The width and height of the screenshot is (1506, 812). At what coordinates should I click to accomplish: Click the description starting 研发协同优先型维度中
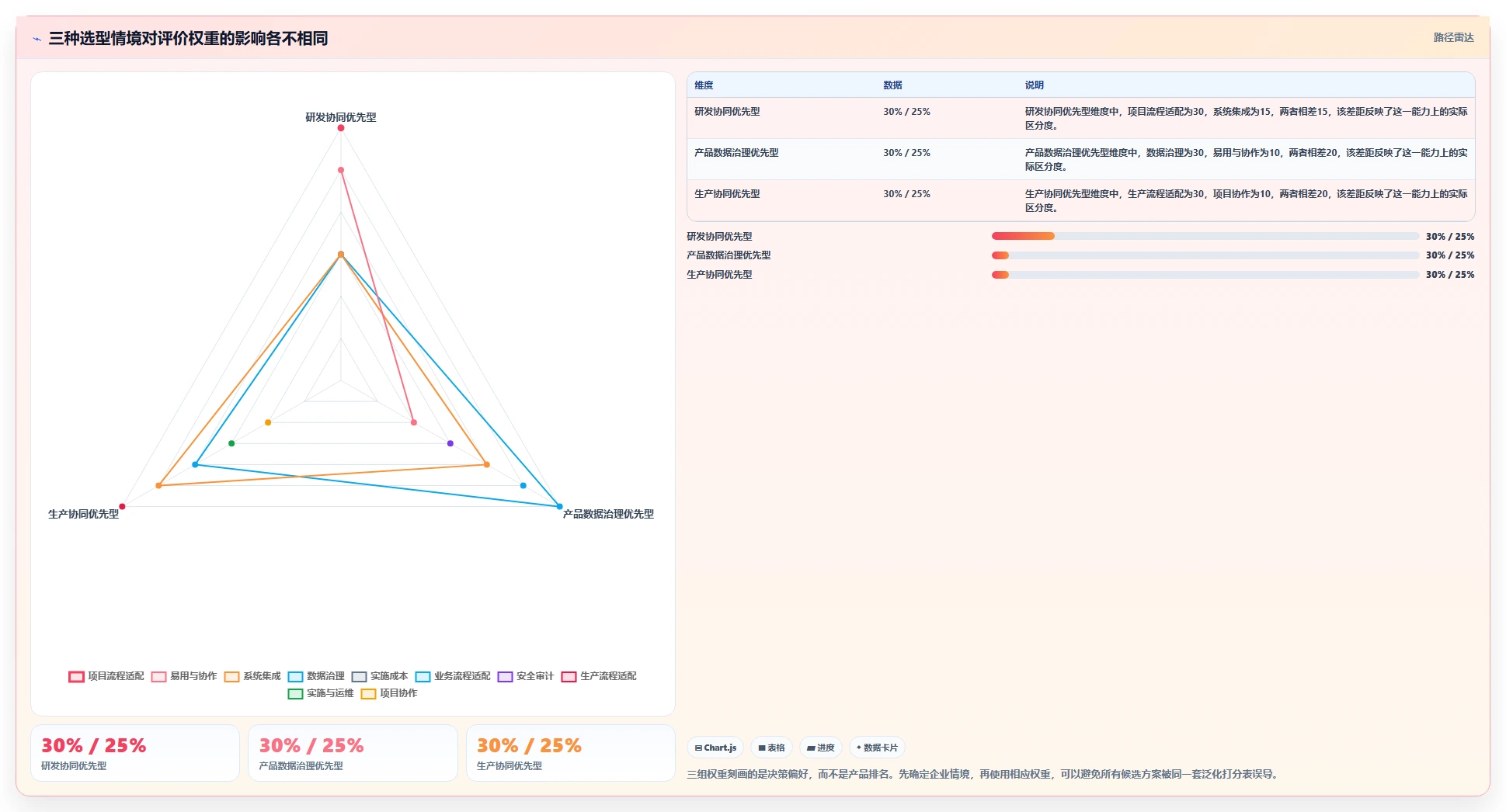point(1246,118)
